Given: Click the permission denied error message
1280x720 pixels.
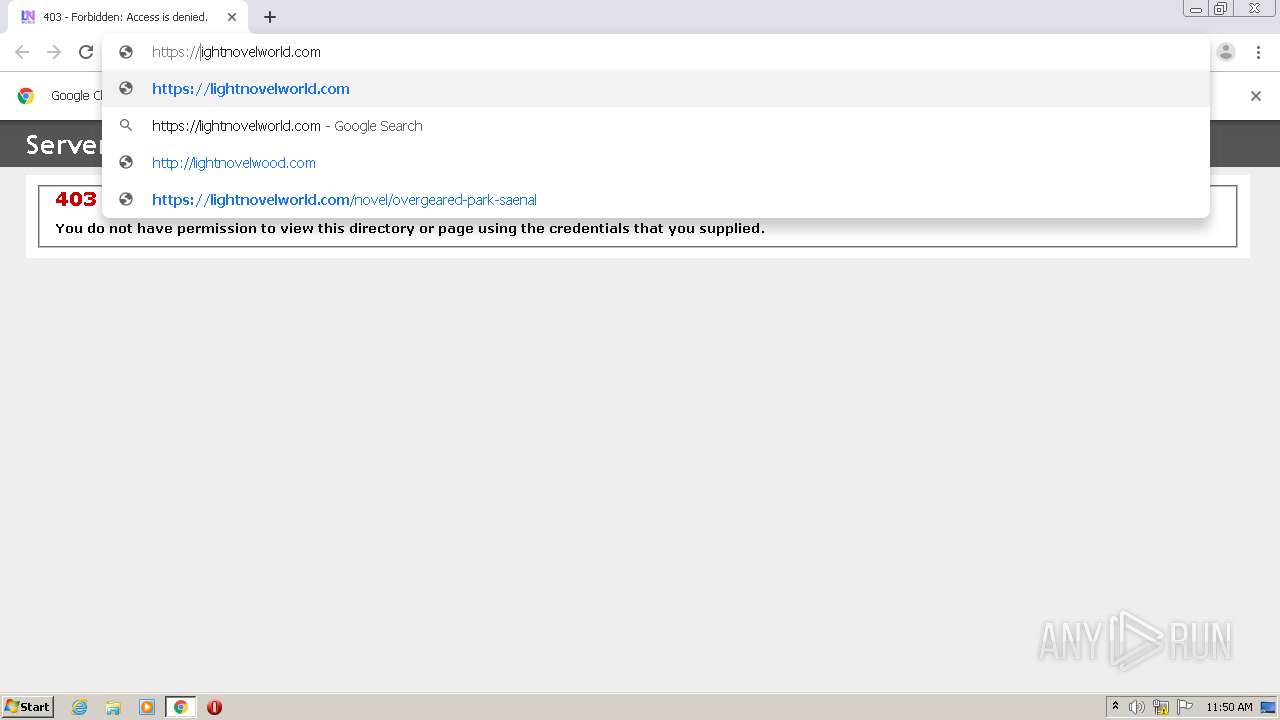Looking at the screenshot, I should [x=410, y=228].
